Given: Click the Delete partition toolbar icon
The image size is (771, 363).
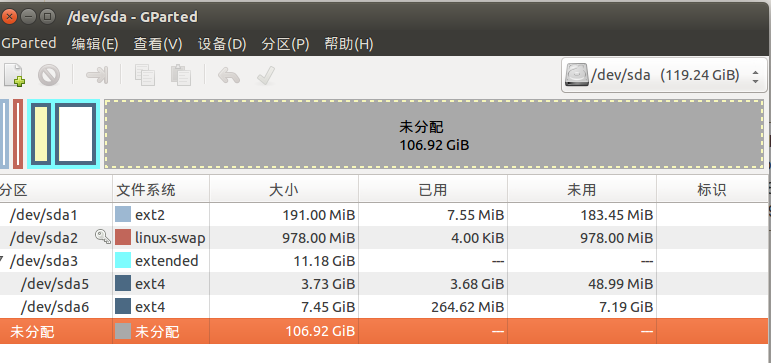Looking at the screenshot, I should tap(49, 75).
